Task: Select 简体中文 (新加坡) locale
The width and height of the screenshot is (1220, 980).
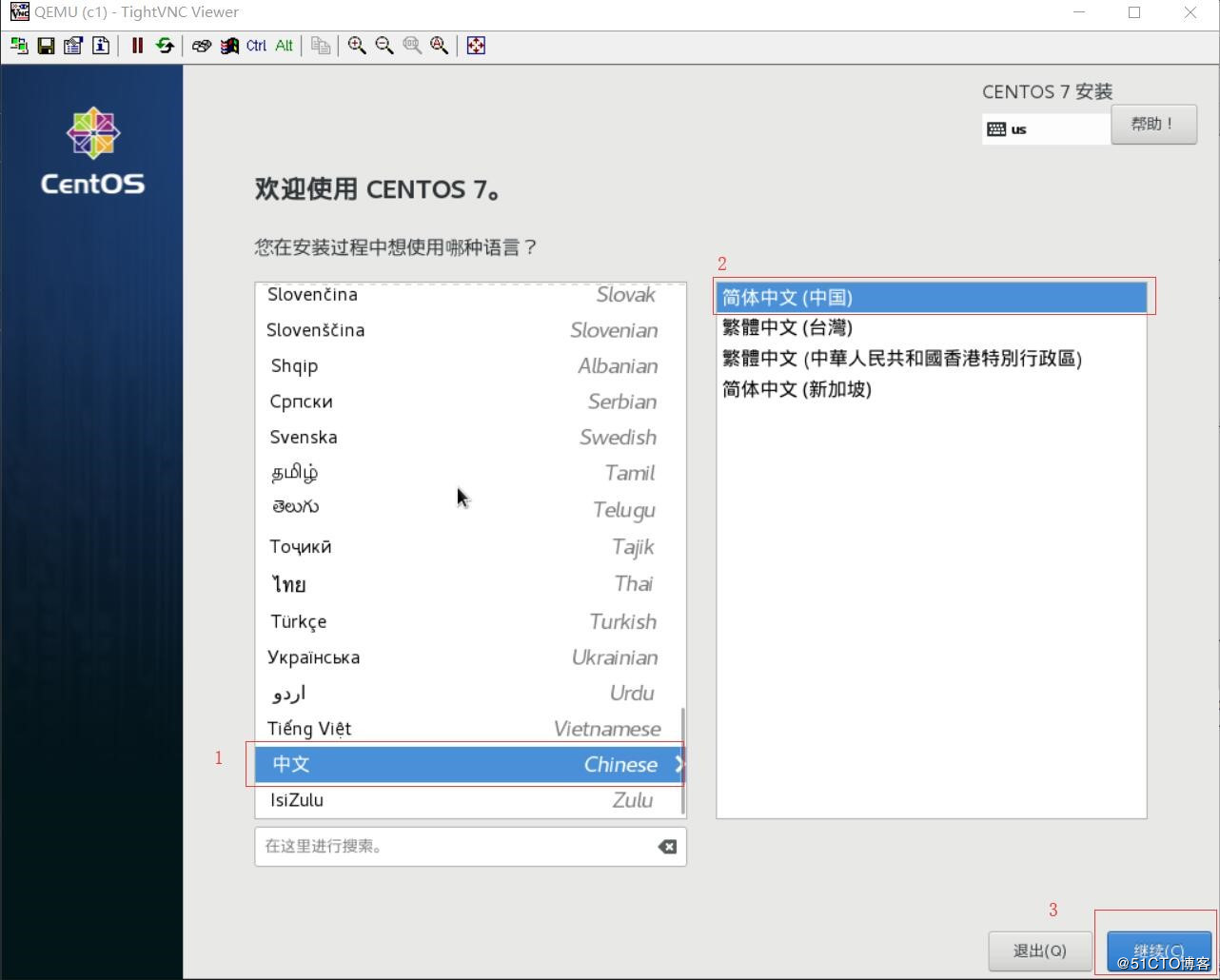Action: click(x=797, y=389)
